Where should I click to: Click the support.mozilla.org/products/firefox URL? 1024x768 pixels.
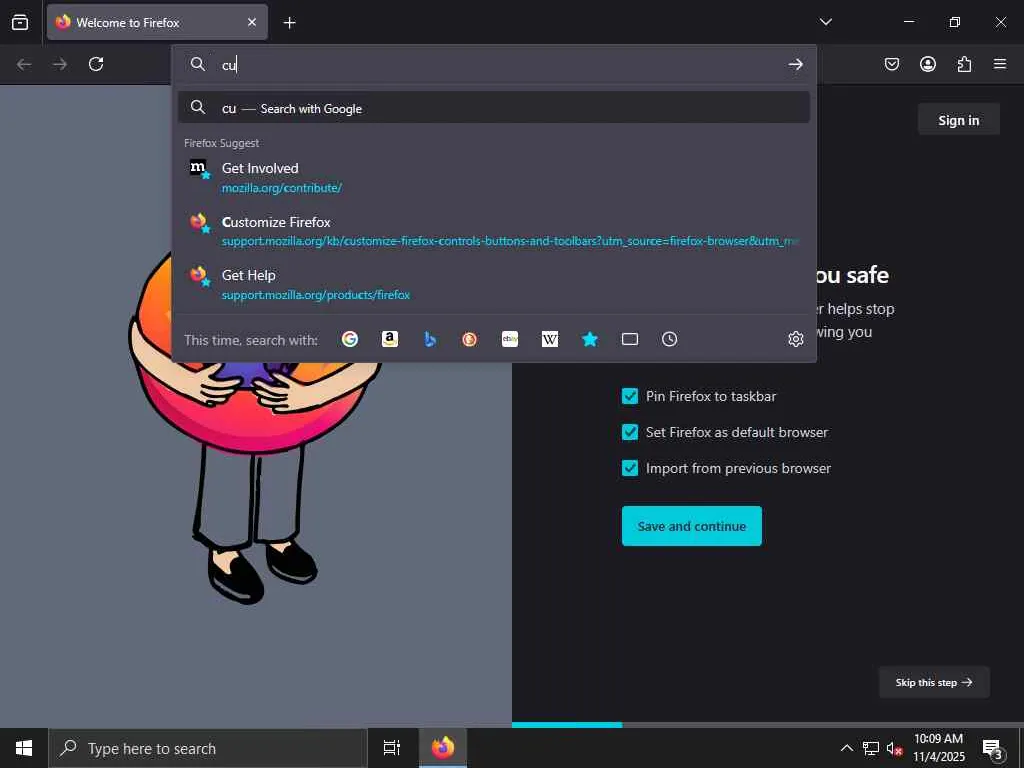tap(316, 295)
